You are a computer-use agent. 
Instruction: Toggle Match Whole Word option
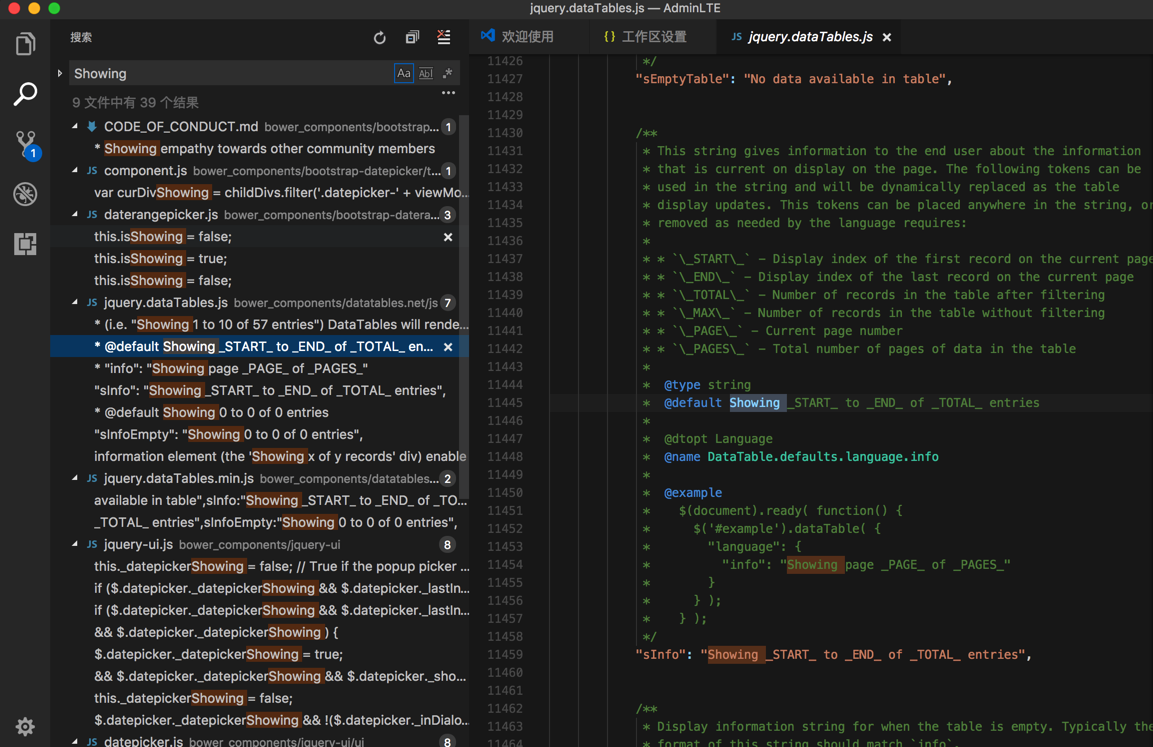click(x=426, y=73)
